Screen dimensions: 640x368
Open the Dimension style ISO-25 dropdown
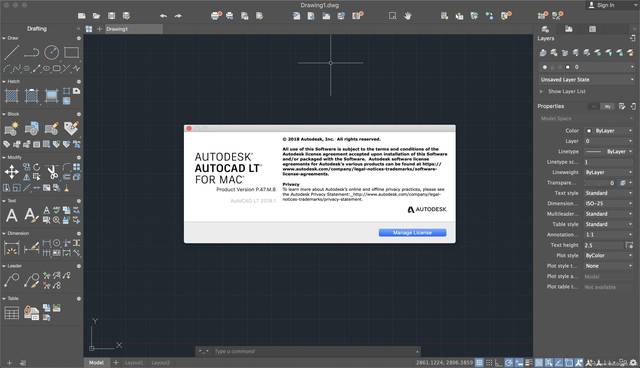[609, 203]
